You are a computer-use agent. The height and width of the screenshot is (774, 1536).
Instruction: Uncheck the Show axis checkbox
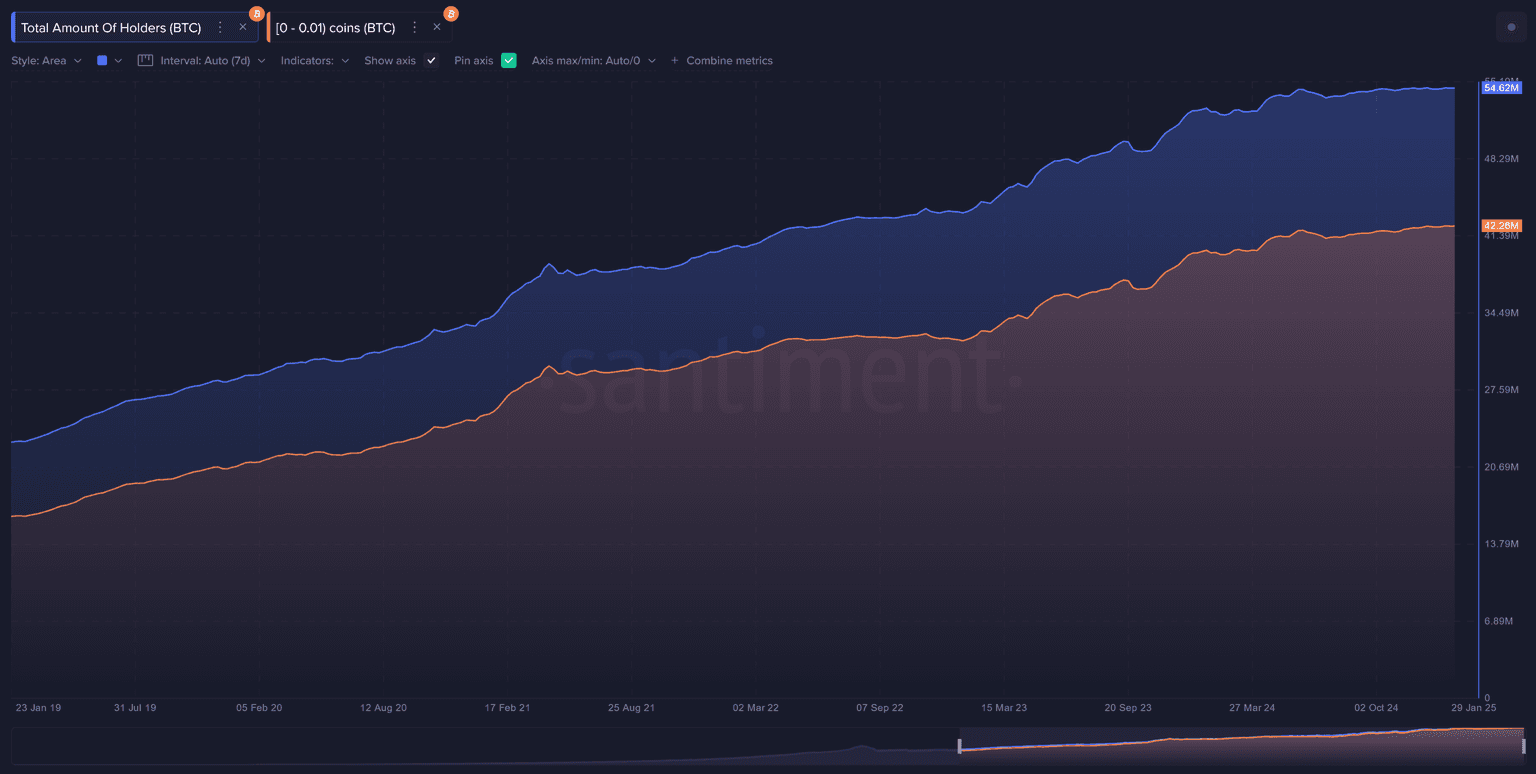(431, 61)
